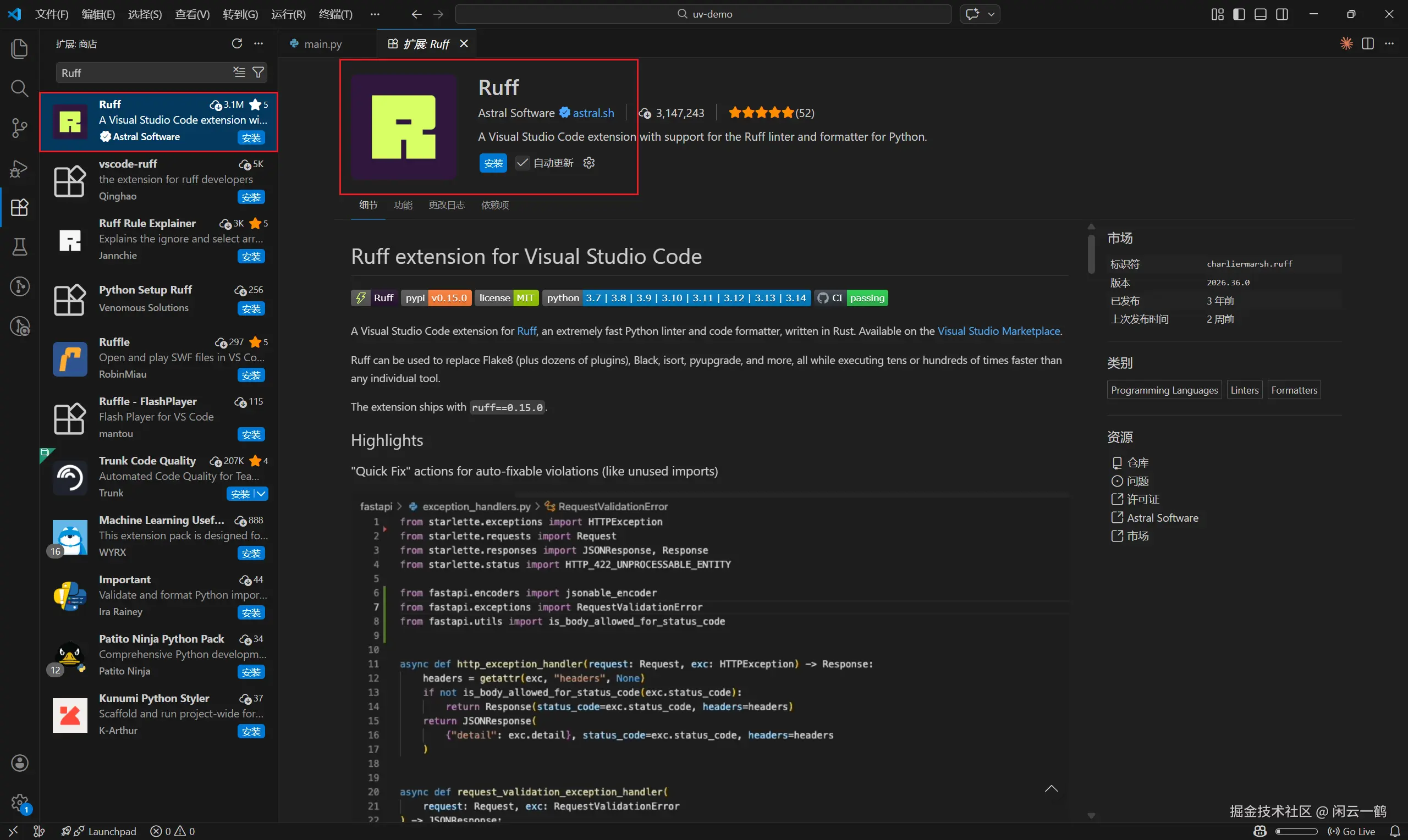Expand the Trunk Code Quality install dropdown
1408x840 pixels.
[x=262, y=494]
